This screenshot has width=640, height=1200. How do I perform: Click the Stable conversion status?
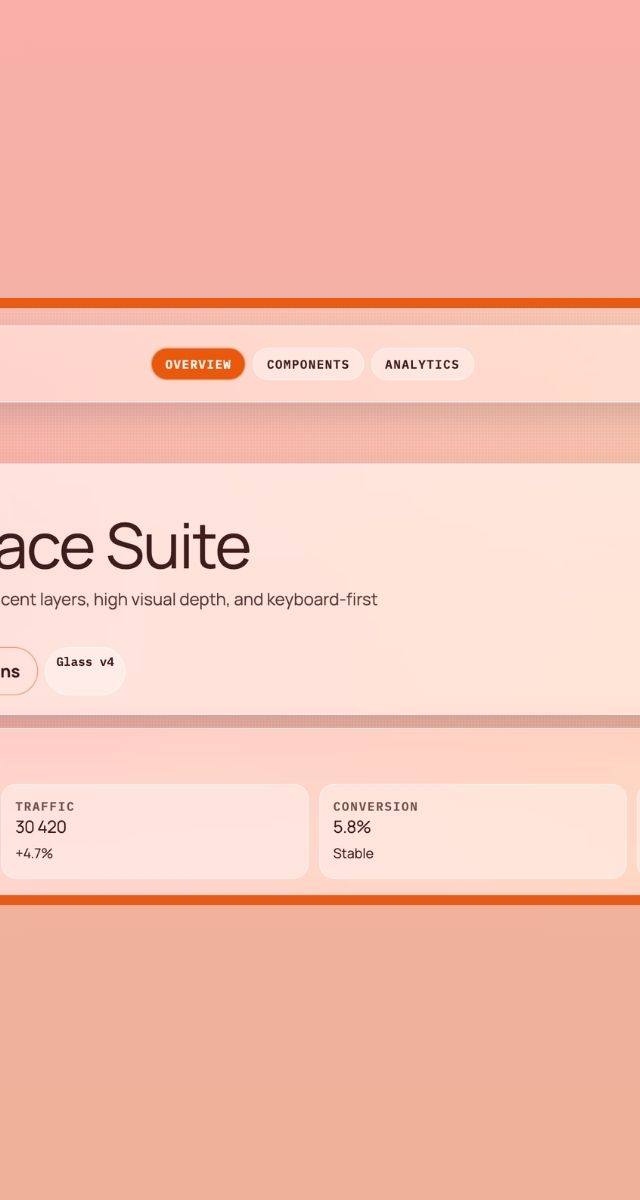coord(353,853)
